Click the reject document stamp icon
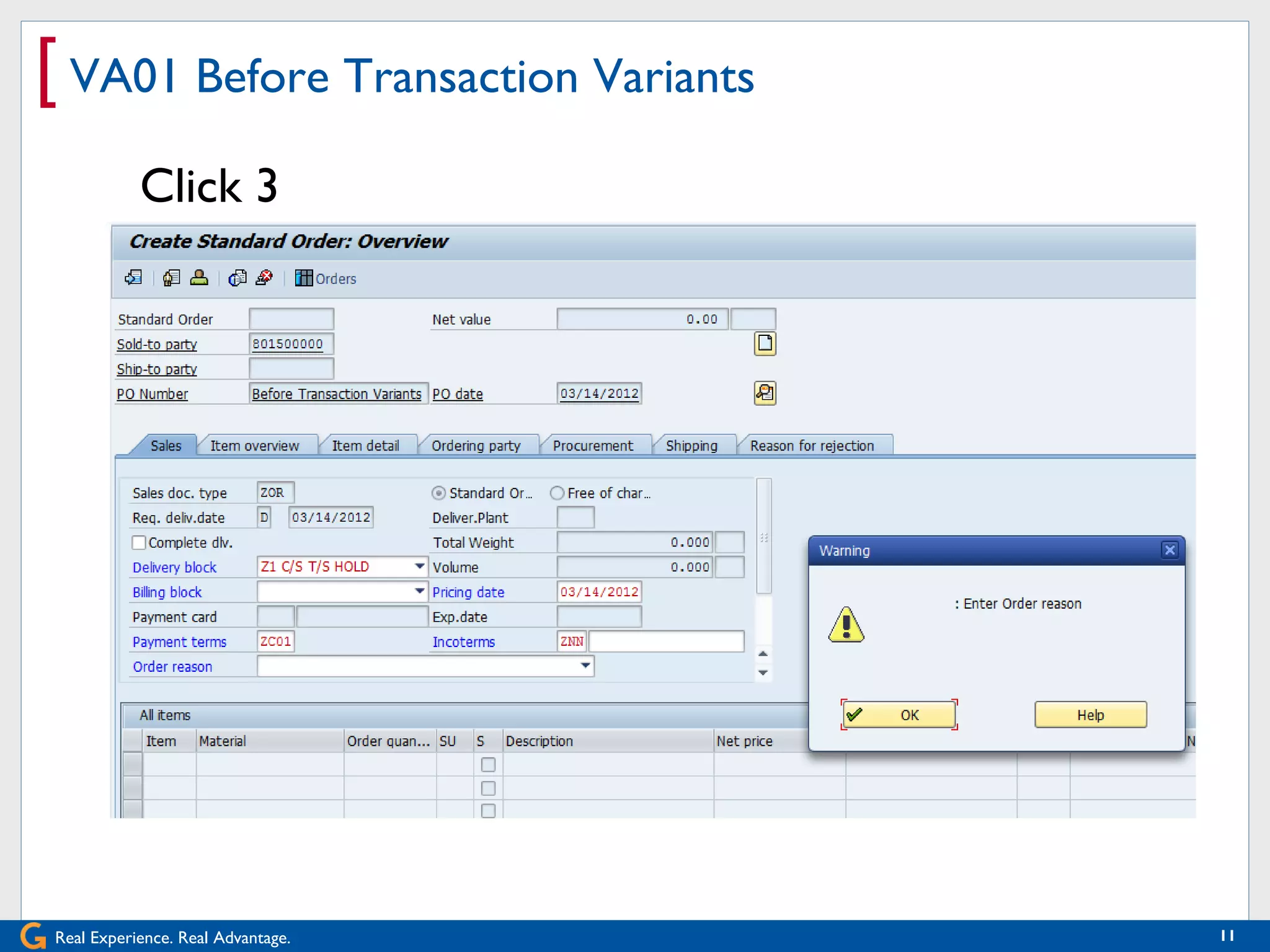 (x=265, y=278)
